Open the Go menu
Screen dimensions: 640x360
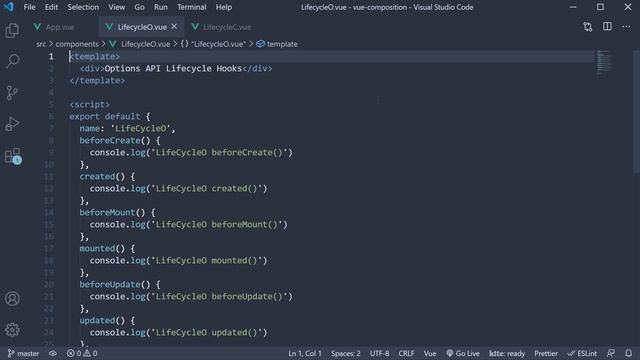click(x=139, y=7)
